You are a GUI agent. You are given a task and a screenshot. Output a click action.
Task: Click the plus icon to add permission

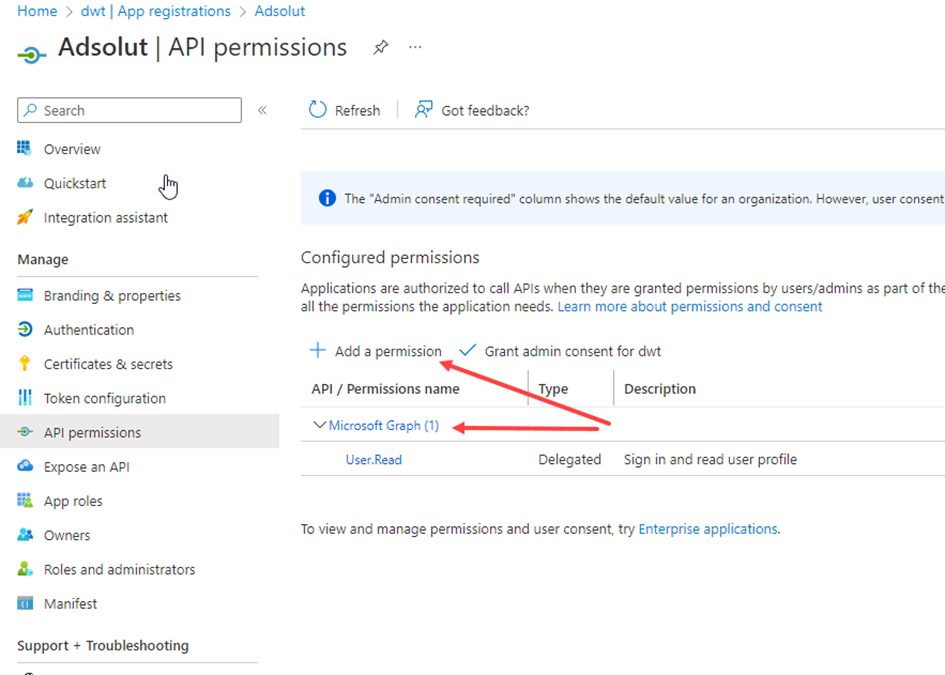pyautogui.click(x=317, y=351)
